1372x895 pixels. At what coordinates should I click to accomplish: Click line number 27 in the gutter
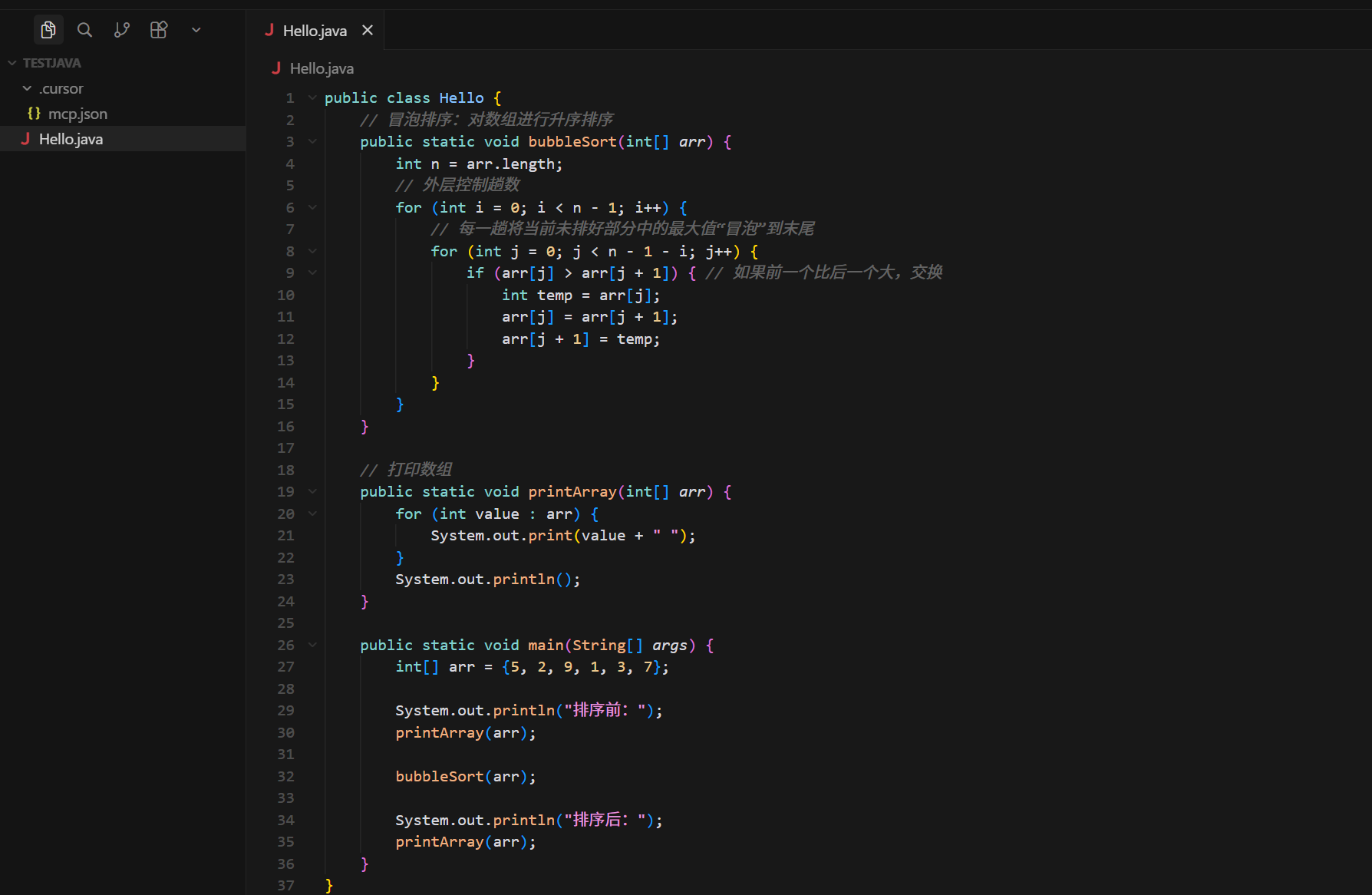point(285,667)
